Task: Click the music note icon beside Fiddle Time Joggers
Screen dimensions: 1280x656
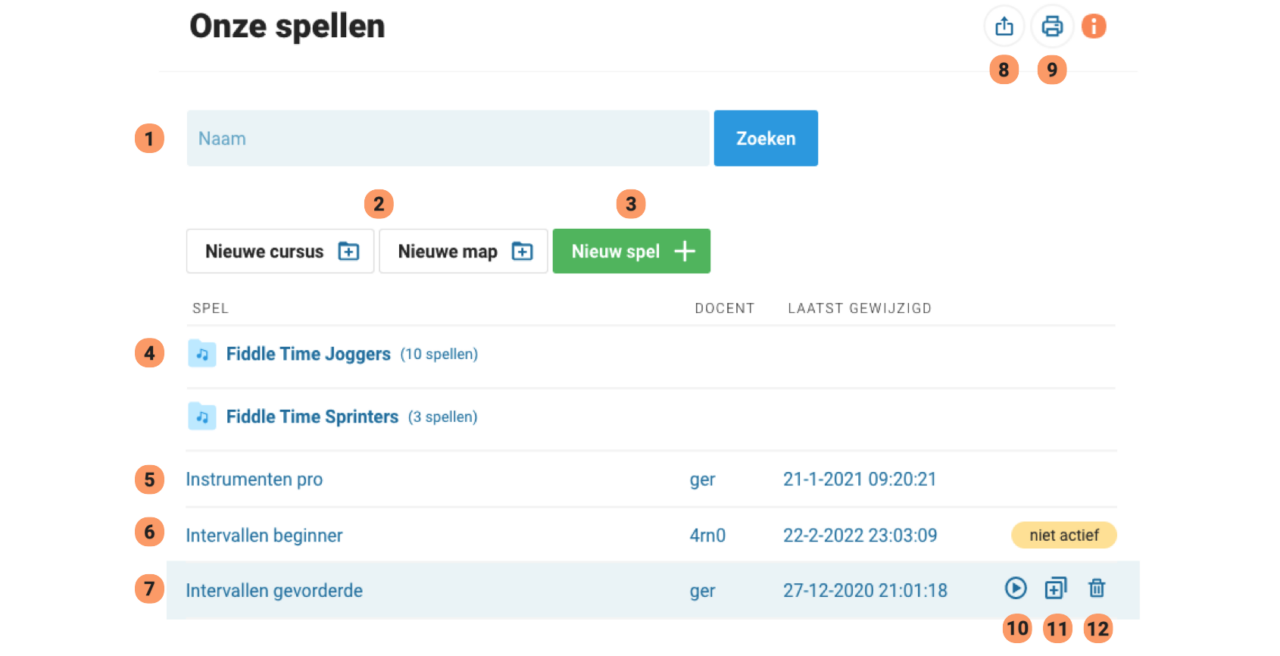Action: coord(202,353)
